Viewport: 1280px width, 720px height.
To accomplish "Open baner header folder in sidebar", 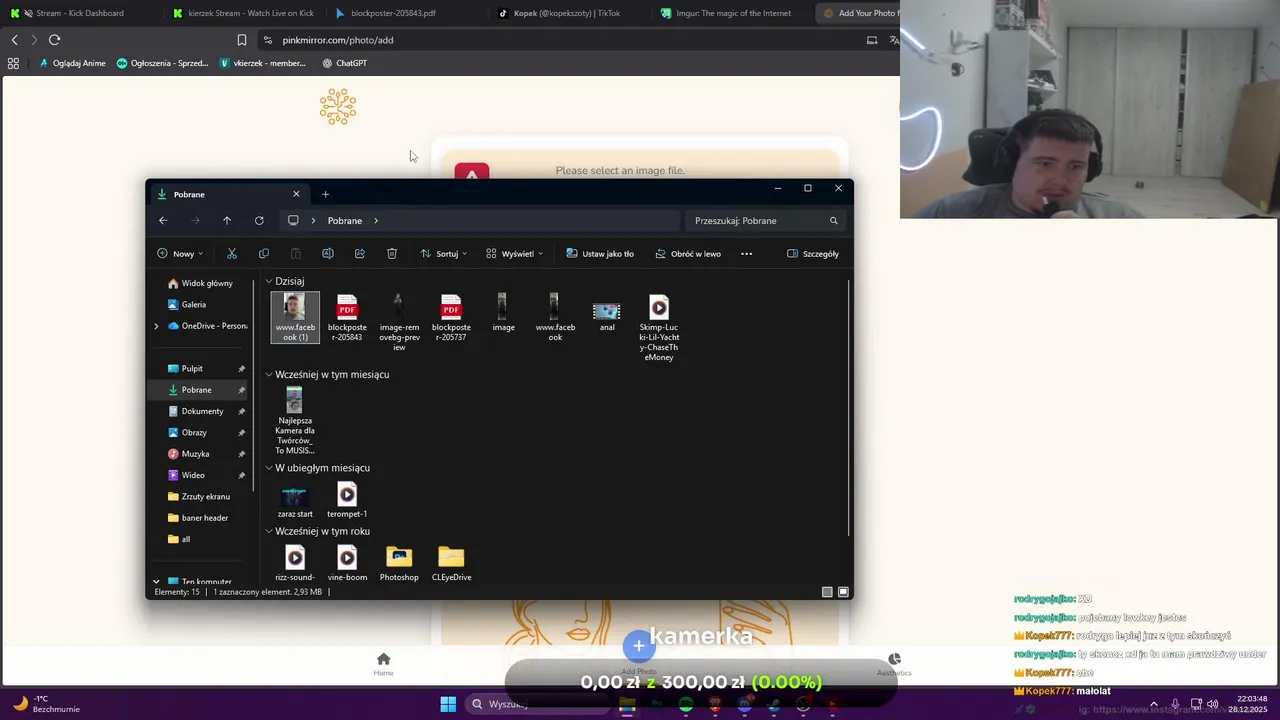I will pos(205,518).
